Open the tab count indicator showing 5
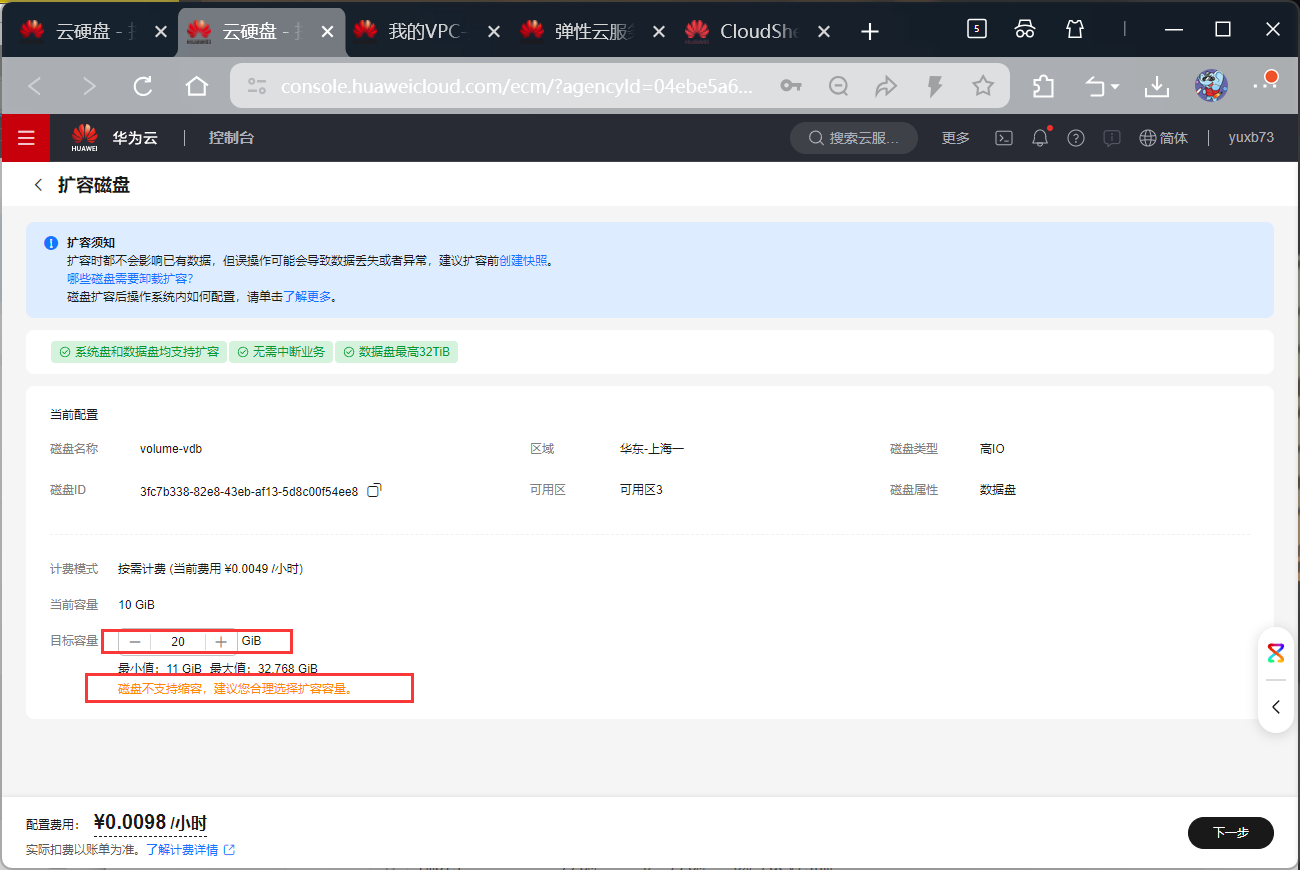Image resolution: width=1300 pixels, height=870 pixels. 977,30
